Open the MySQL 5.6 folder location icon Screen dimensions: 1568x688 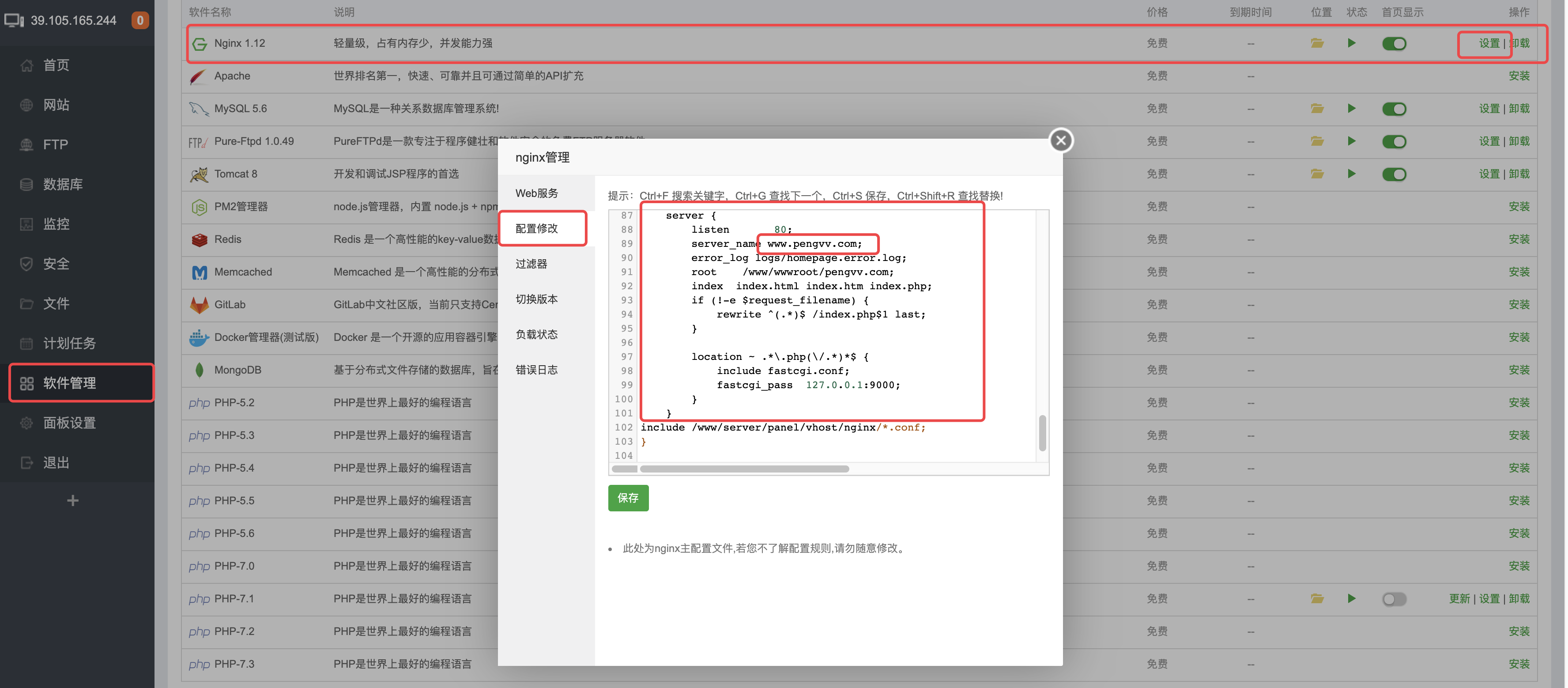(1317, 108)
